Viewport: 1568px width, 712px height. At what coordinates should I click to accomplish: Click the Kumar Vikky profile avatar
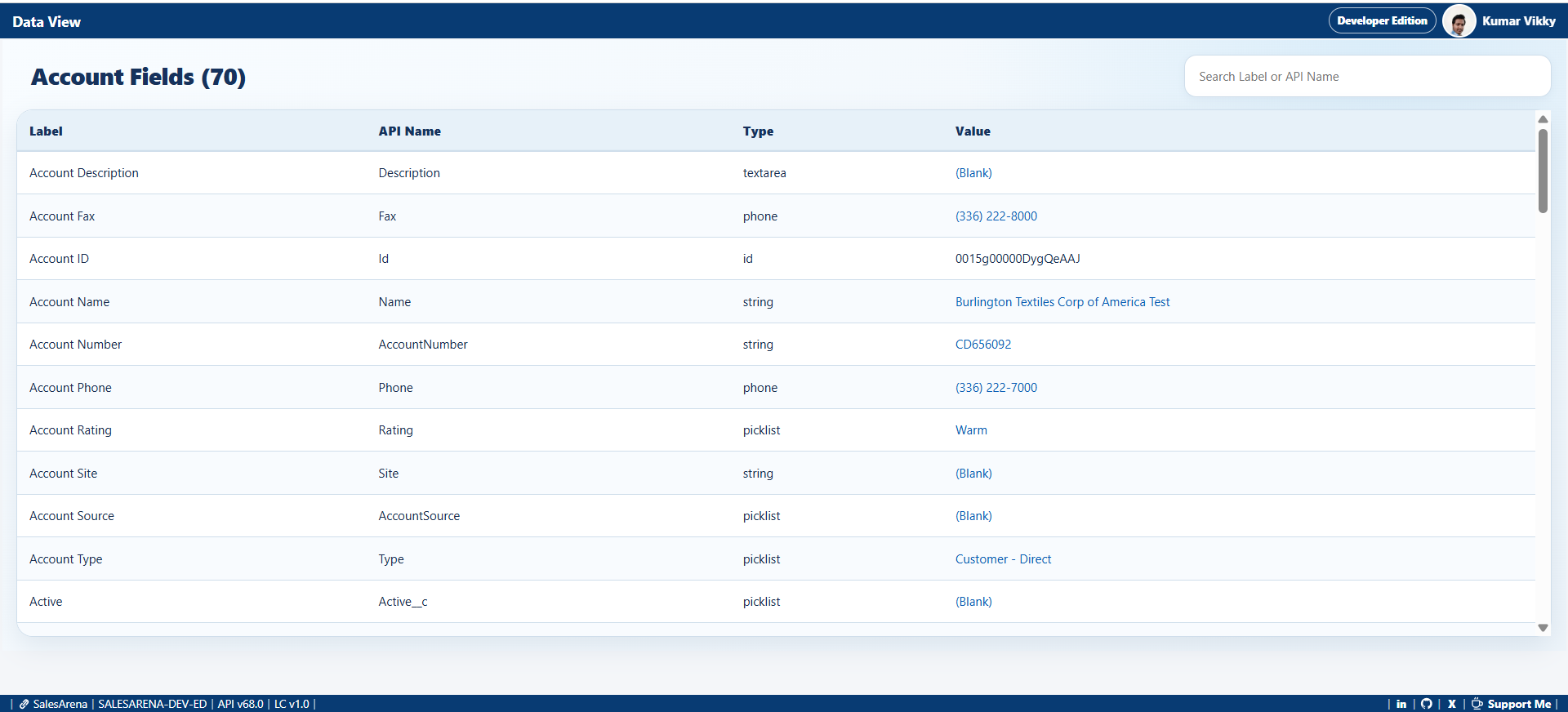point(1459,21)
